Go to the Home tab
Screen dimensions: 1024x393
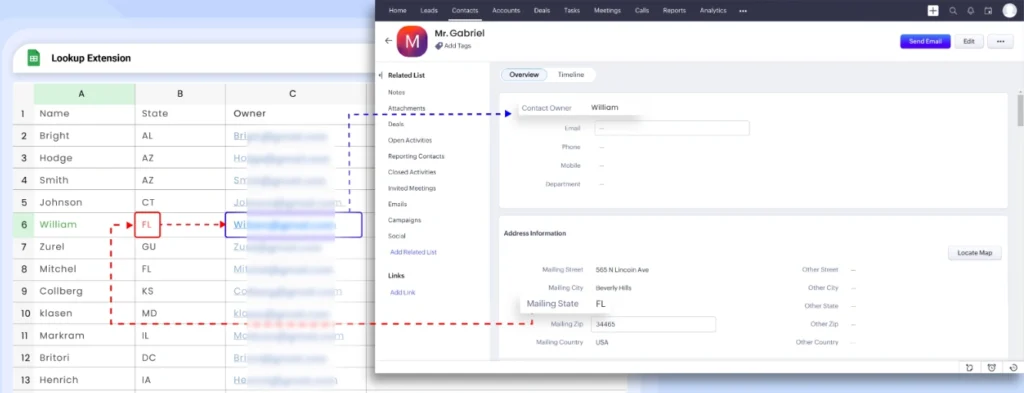click(398, 10)
